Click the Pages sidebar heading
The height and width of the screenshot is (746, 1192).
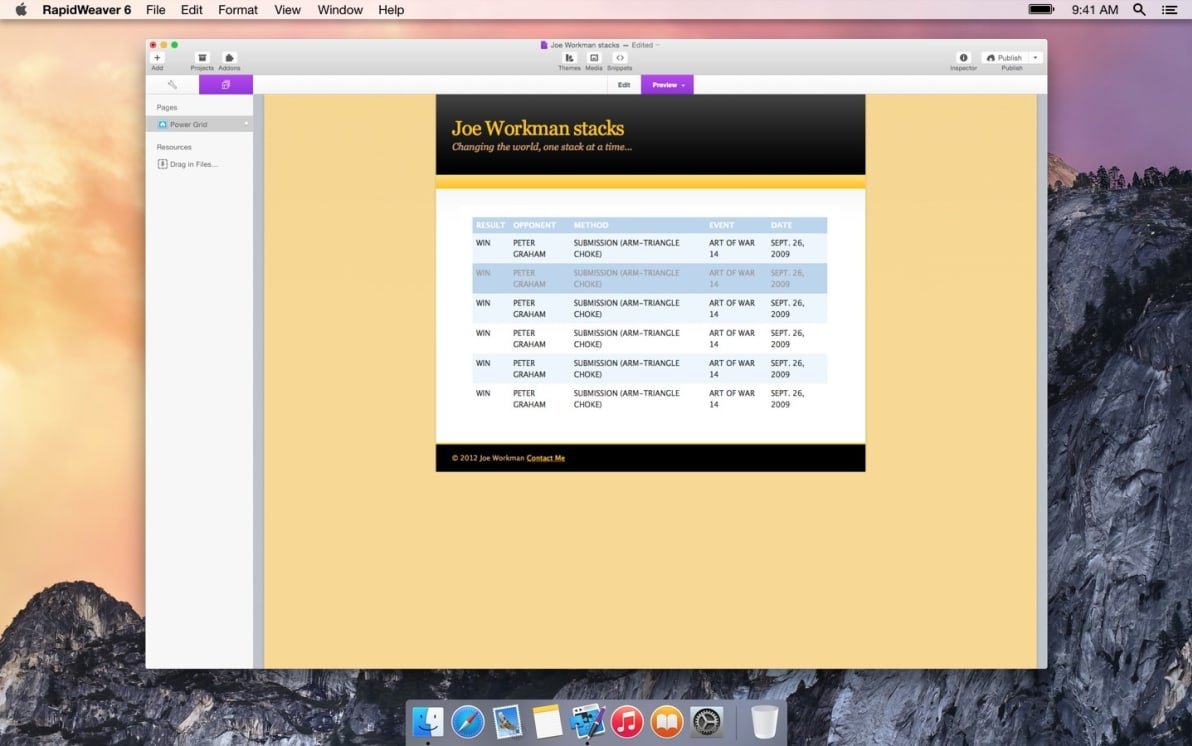click(166, 107)
